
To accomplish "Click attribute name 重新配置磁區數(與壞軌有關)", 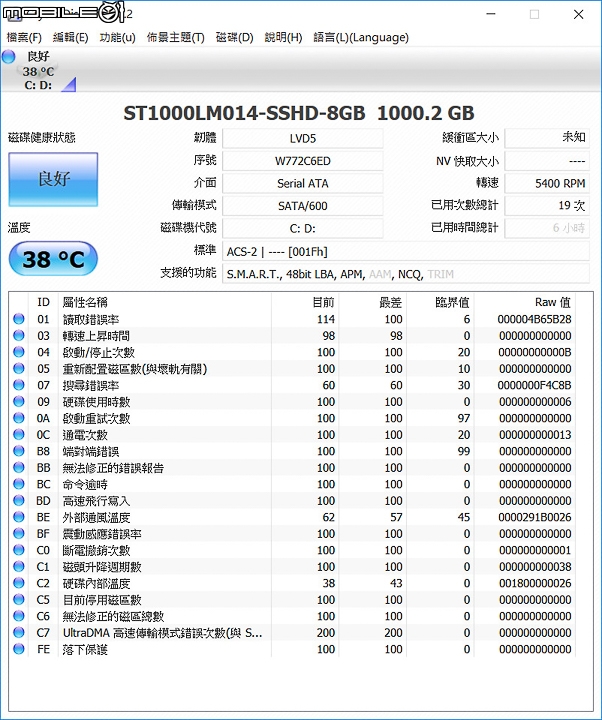I will (135, 369).
